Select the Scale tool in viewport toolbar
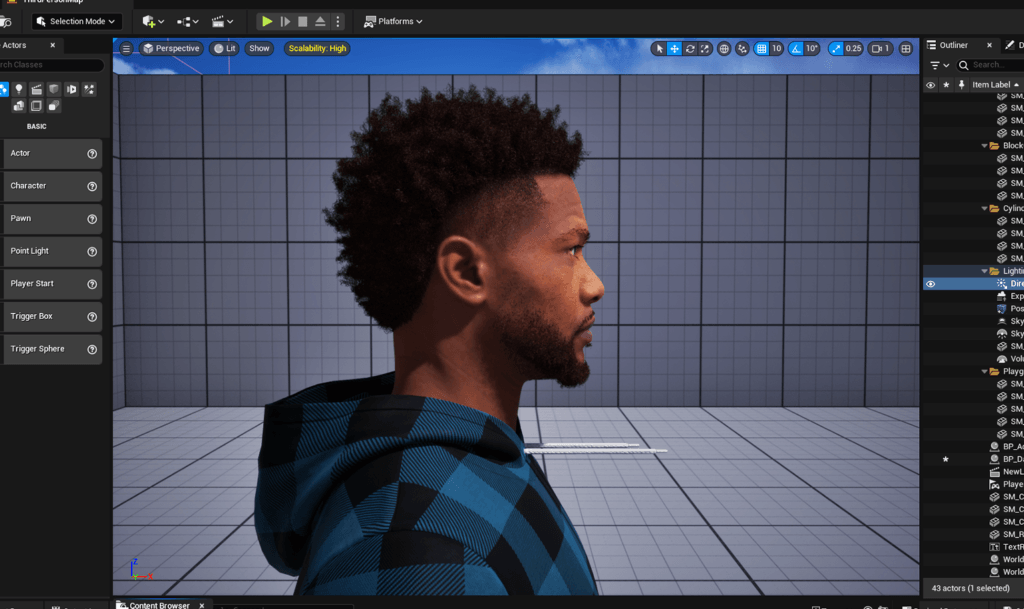Screen dimensions: 1024x609 coord(703,47)
